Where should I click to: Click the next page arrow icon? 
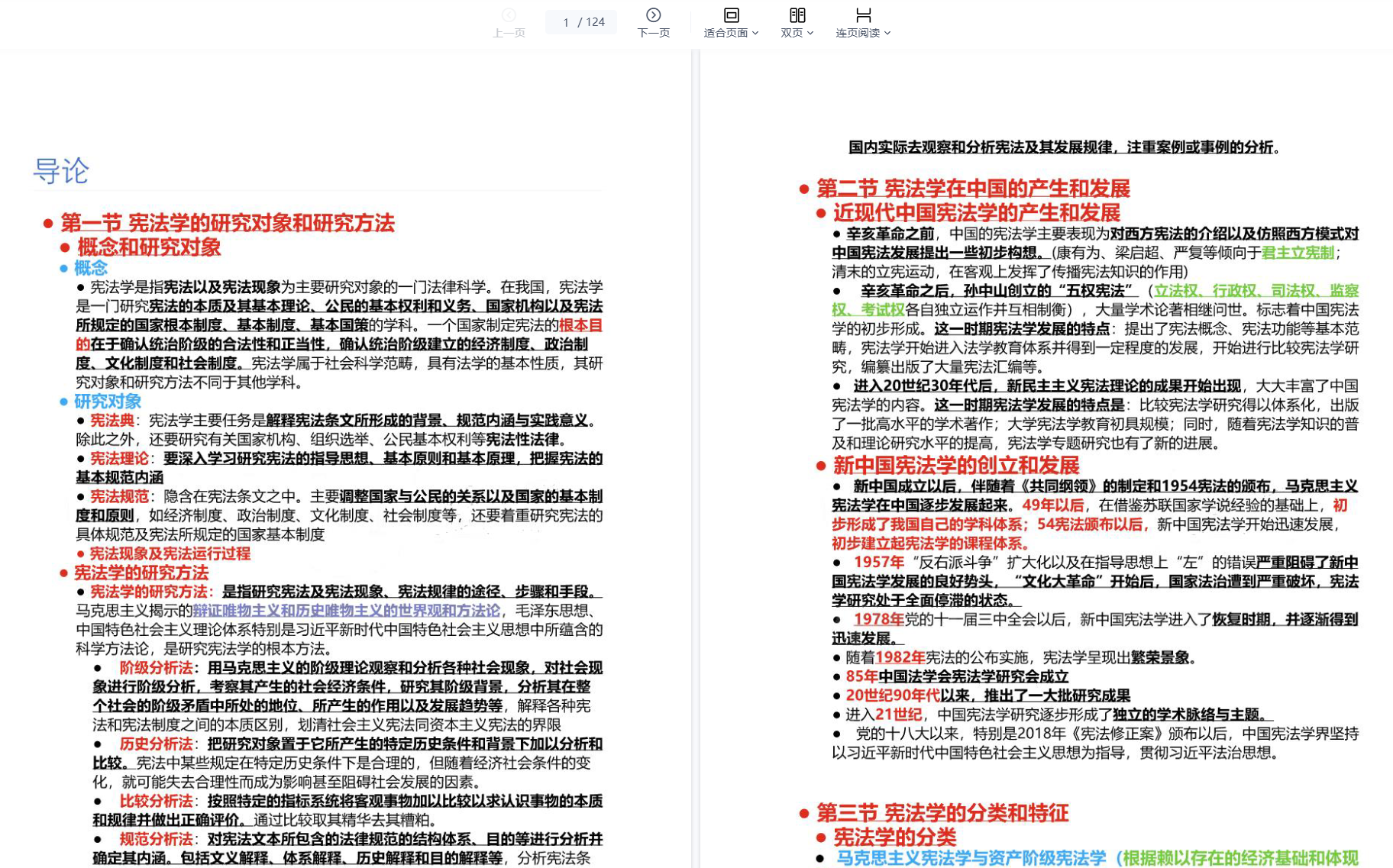(653, 15)
